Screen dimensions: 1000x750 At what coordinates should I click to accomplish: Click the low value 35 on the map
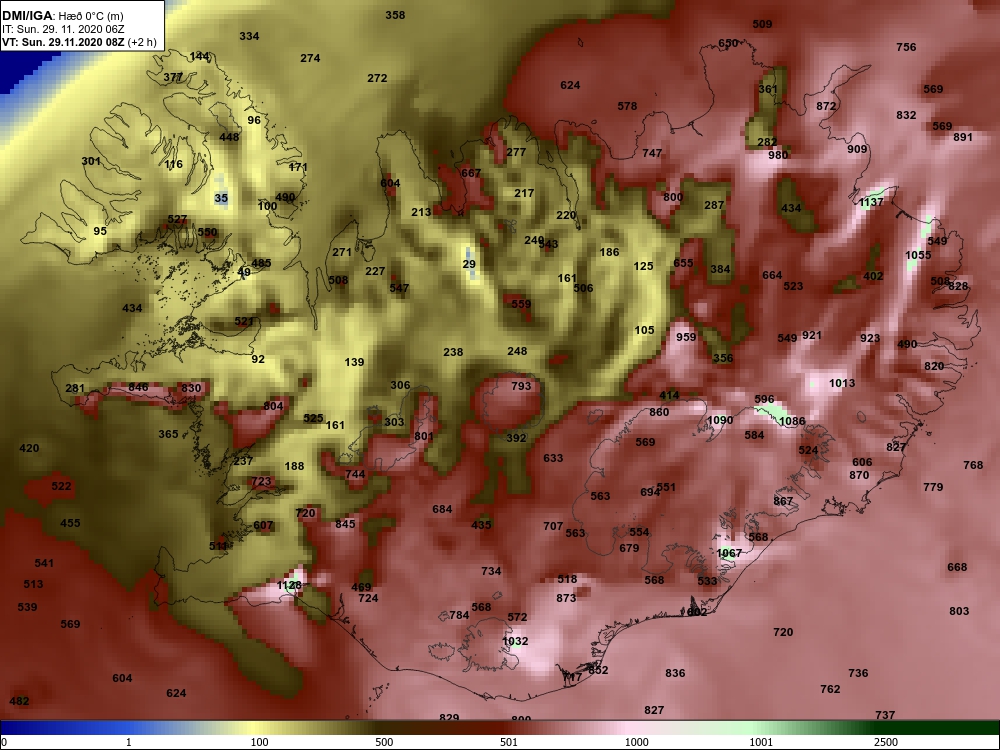pyautogui.click(x=221, y=198)
